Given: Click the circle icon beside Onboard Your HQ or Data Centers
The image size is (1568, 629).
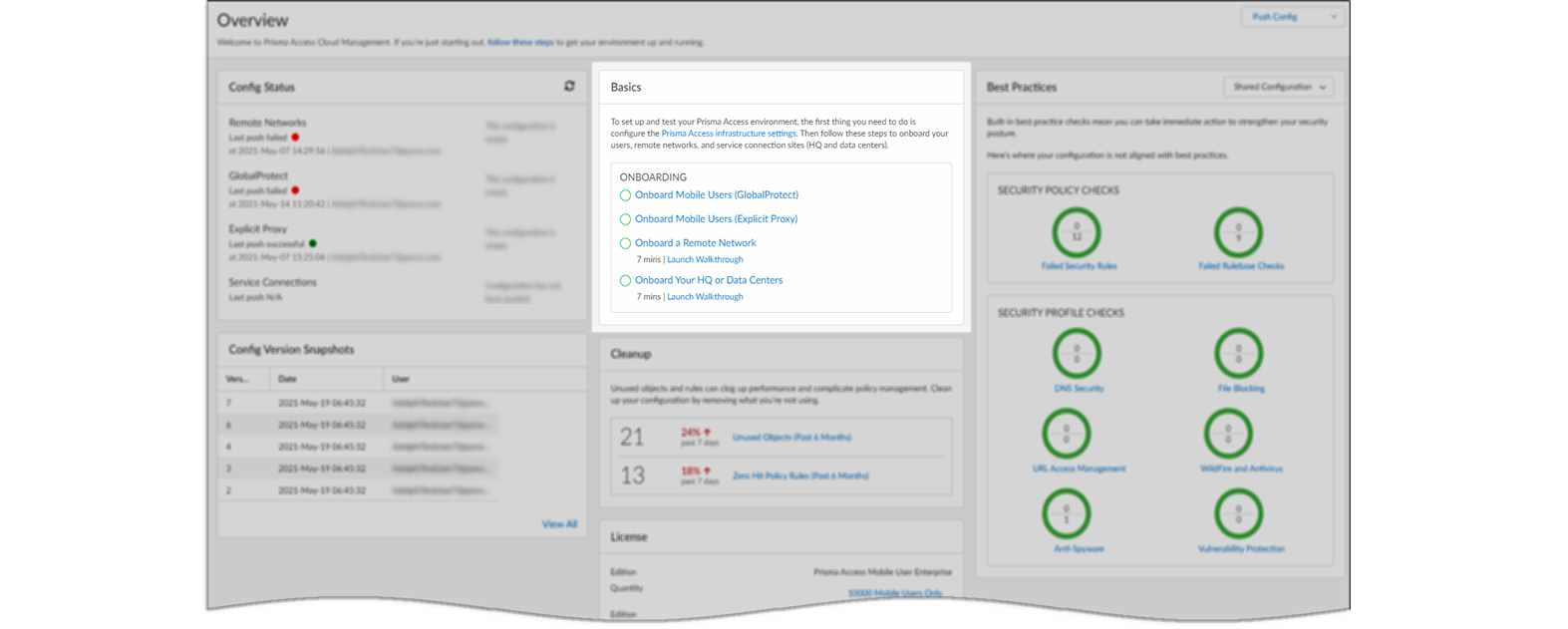Looking at the screenshot, I should pos(625,281).
